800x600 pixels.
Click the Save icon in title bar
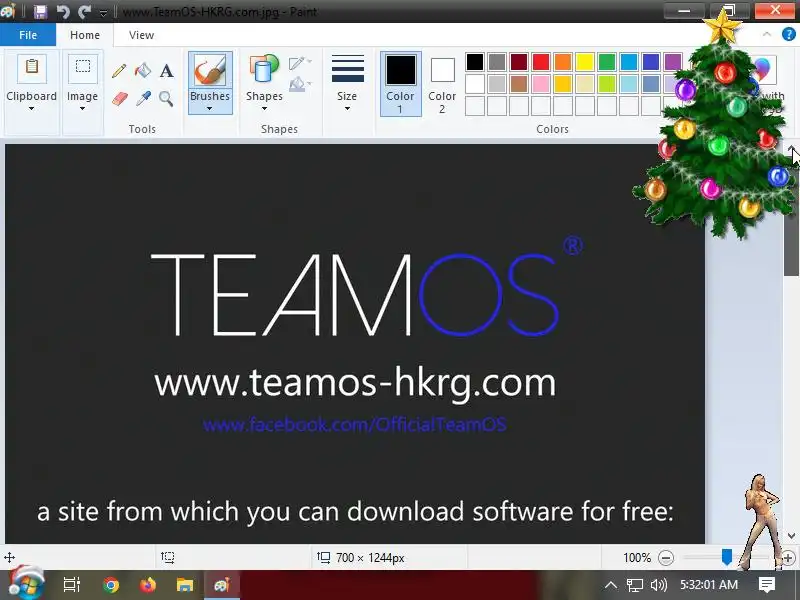coord(40,11)
